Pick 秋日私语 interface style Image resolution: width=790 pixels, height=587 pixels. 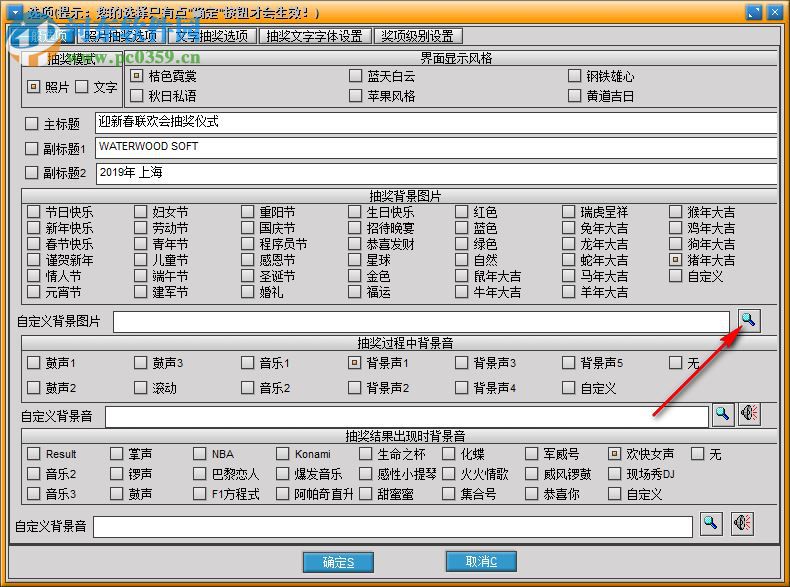pyautogui.click(x=136, y=95)
